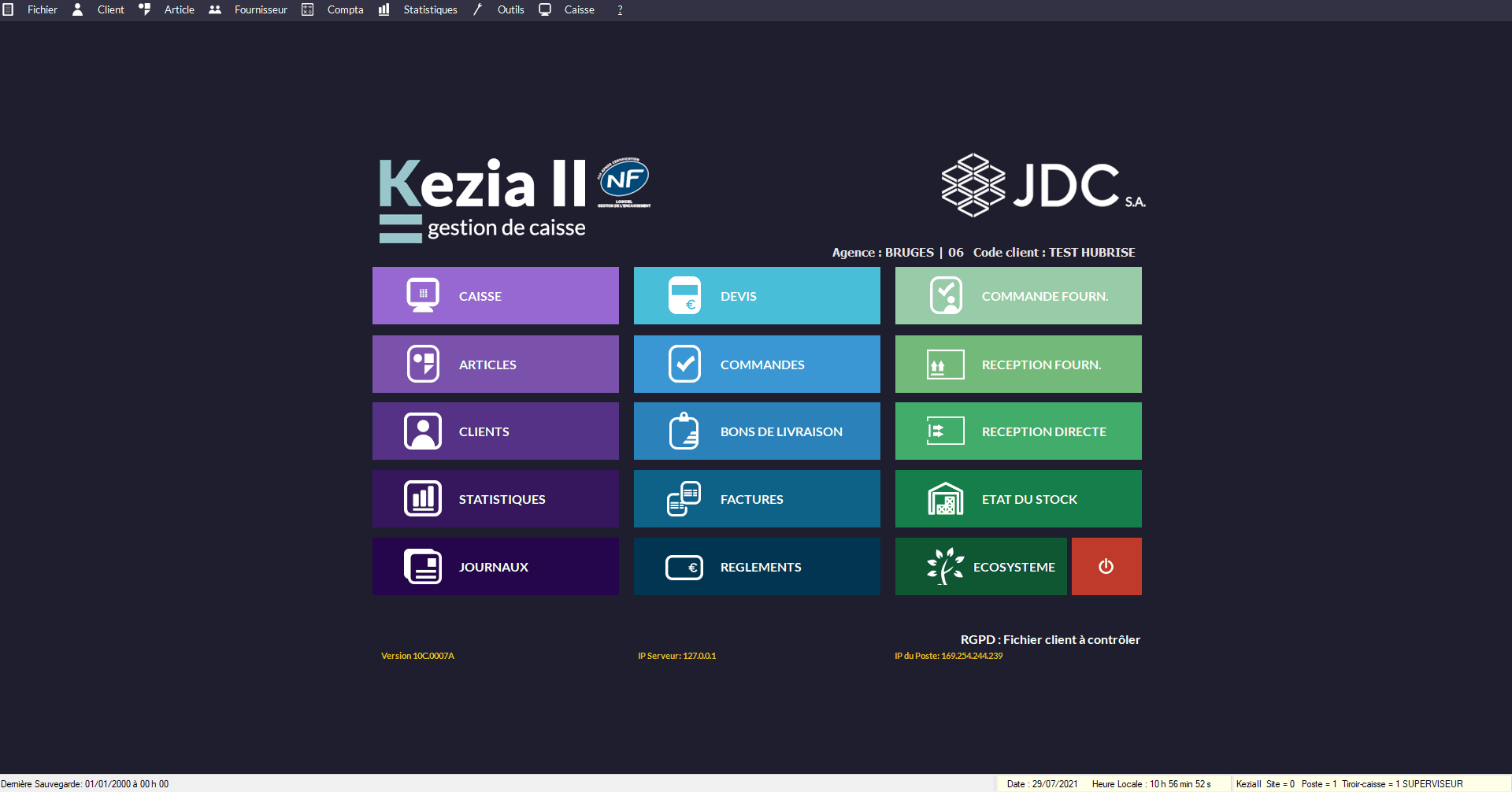Click Dernière Sauvegarde status bar entry

click(x=85, y=784)
